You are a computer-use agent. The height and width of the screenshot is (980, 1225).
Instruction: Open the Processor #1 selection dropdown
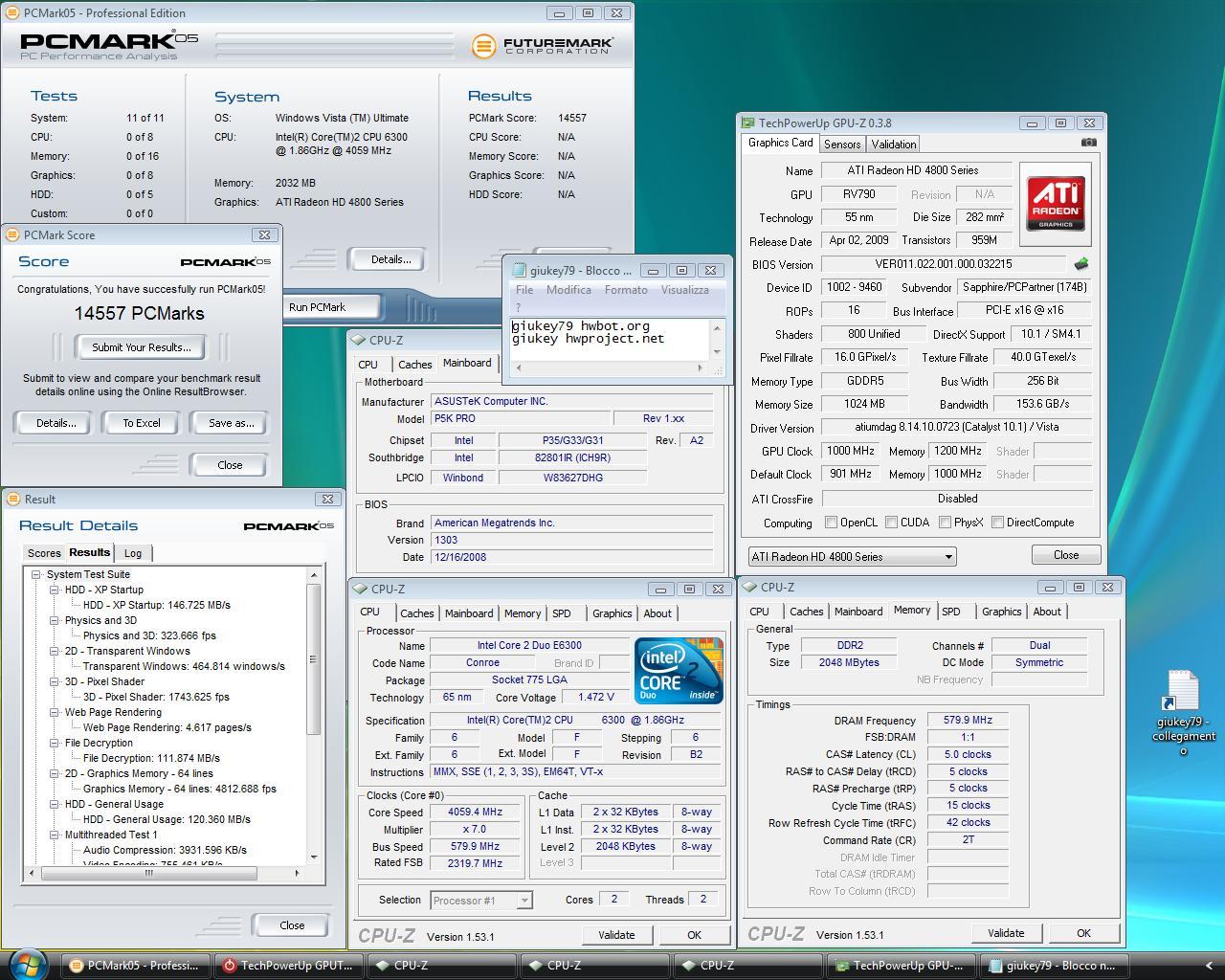point(481,900)
